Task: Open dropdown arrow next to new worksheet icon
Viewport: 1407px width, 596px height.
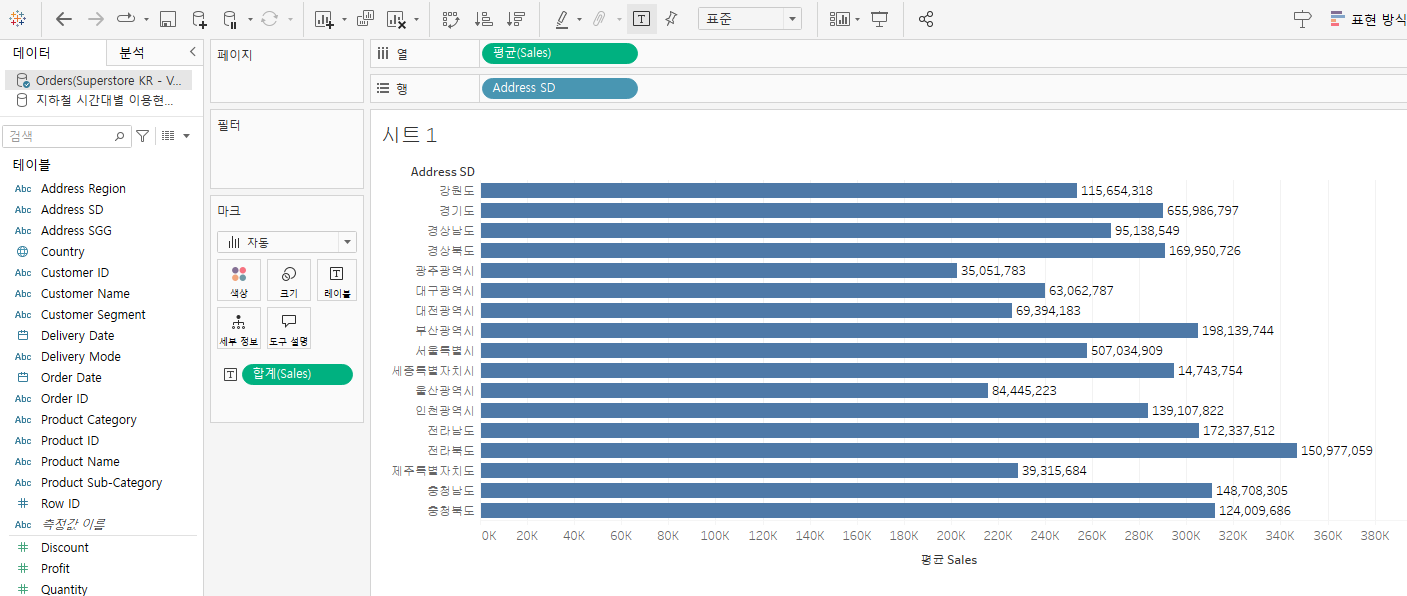Action: click(x=344, y=20)
